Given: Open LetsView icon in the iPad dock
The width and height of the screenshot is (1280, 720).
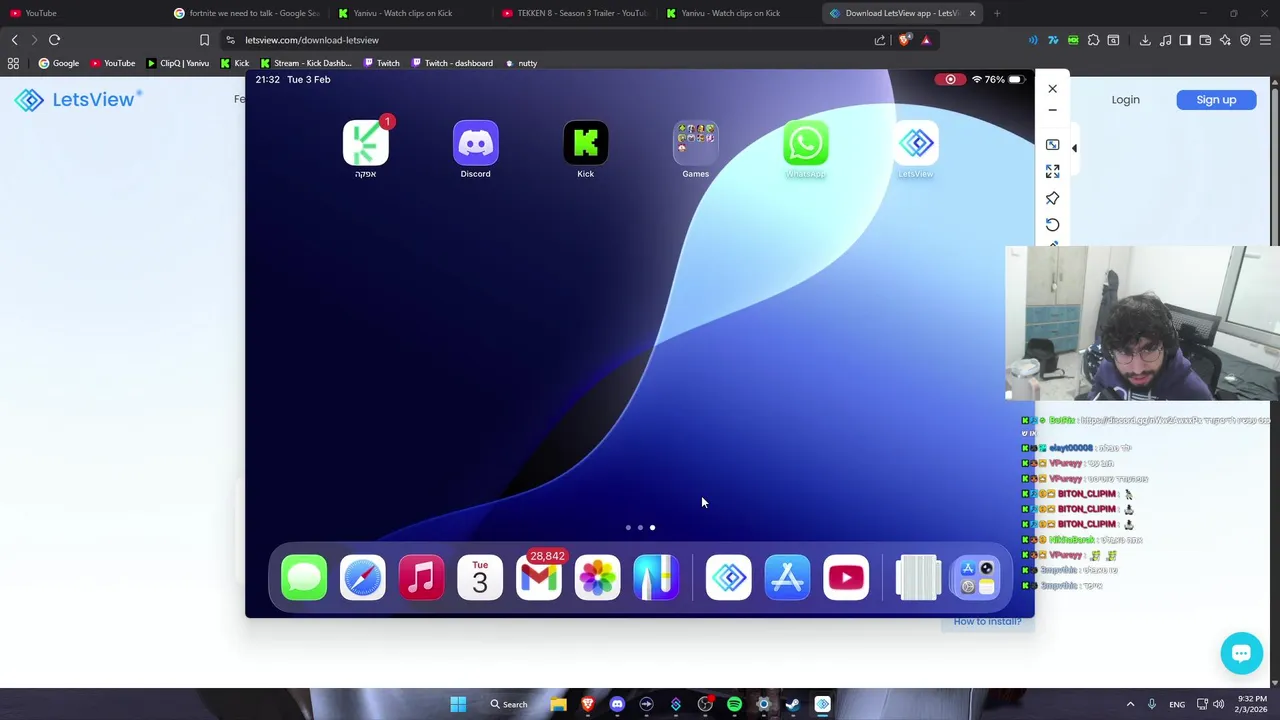Looking at the screenshot, I should coord(729,578).
